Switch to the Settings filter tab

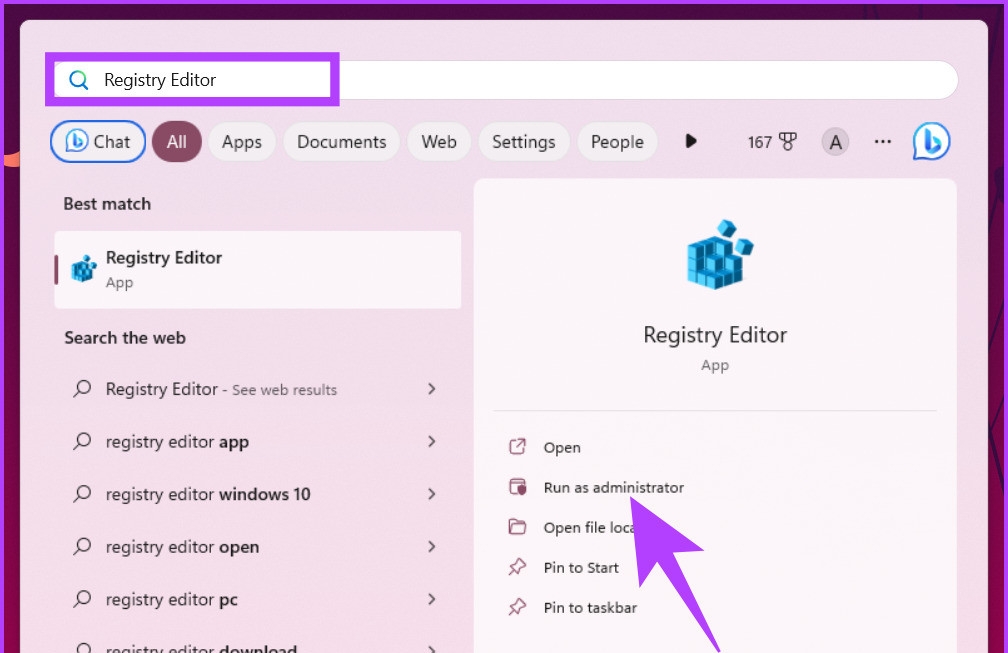(524, 141)
